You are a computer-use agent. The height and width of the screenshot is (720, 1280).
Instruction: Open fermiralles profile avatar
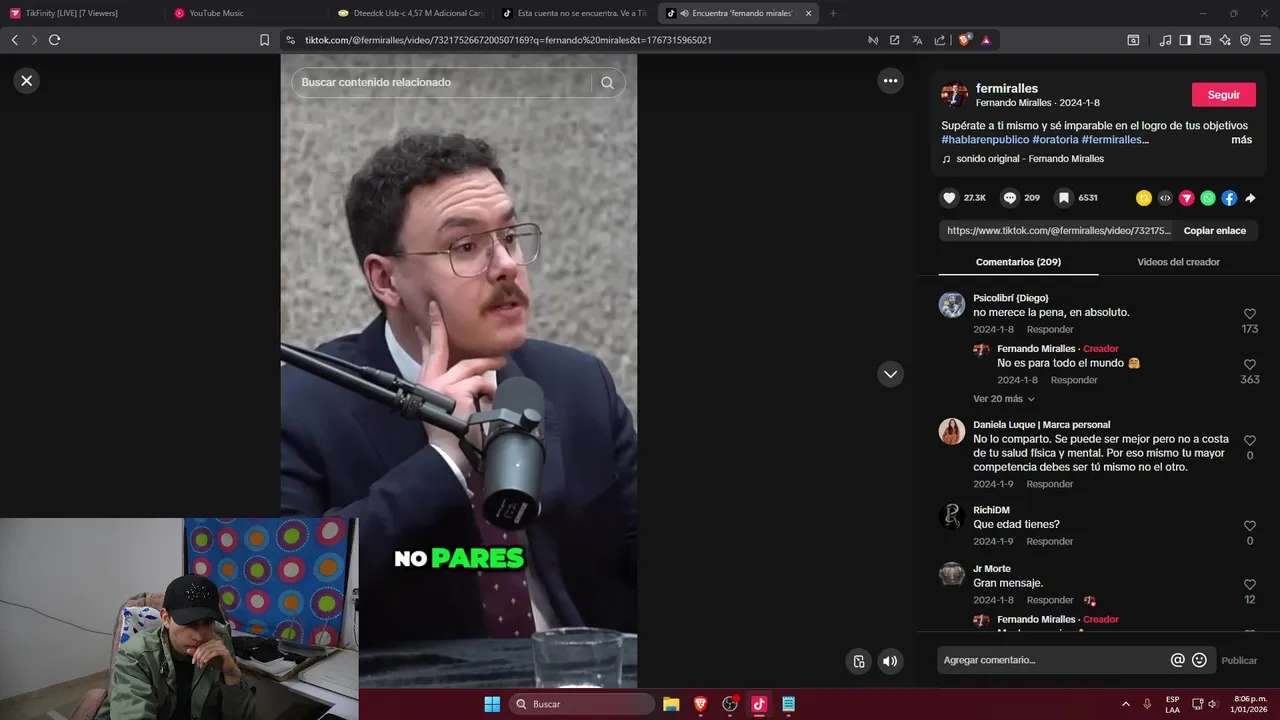[x=954, y=95]
